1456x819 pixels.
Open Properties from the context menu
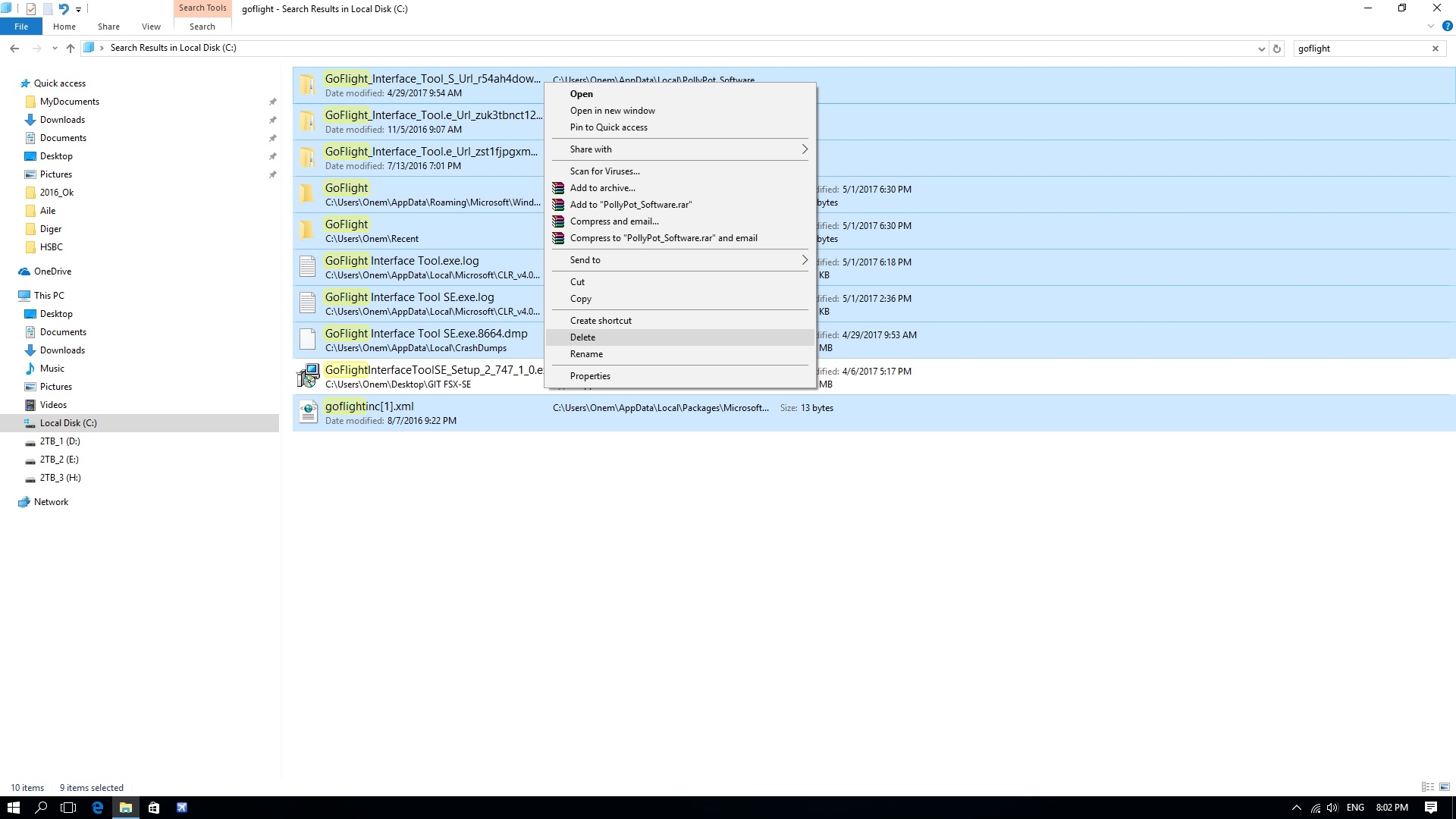pos(679,376)
